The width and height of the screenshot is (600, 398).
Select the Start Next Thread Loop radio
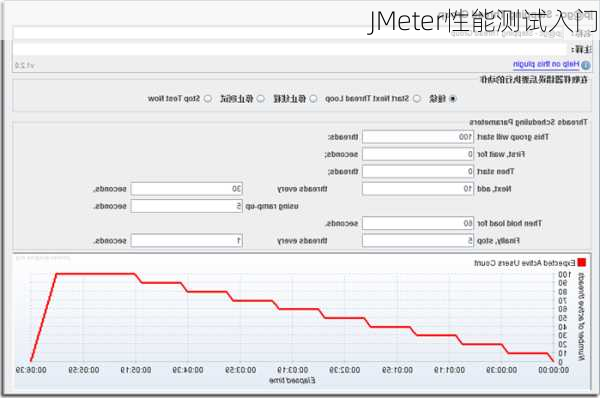click(x=417, y=99)
